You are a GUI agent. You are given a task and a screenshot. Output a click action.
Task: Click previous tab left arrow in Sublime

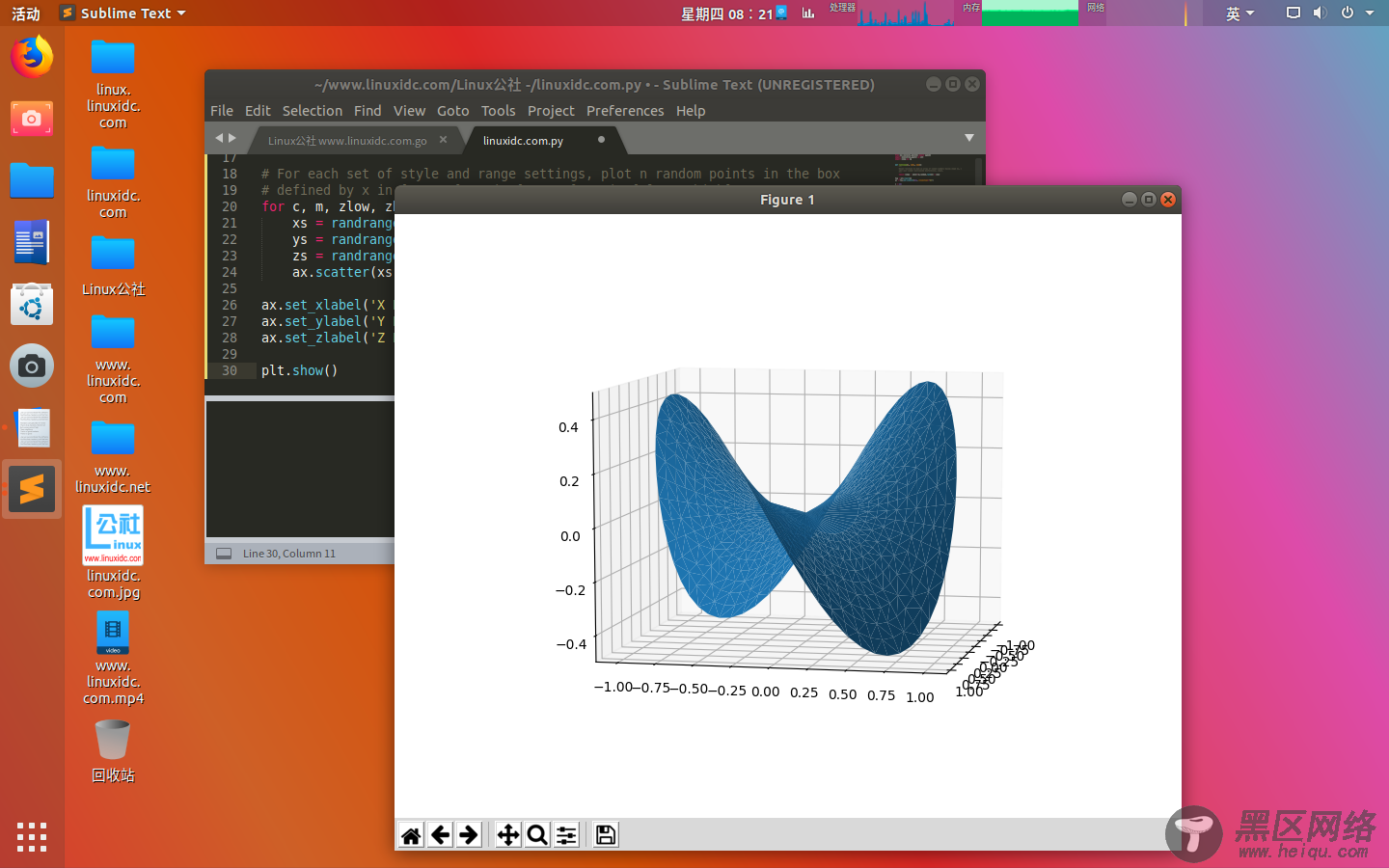[x=219, y=138]
